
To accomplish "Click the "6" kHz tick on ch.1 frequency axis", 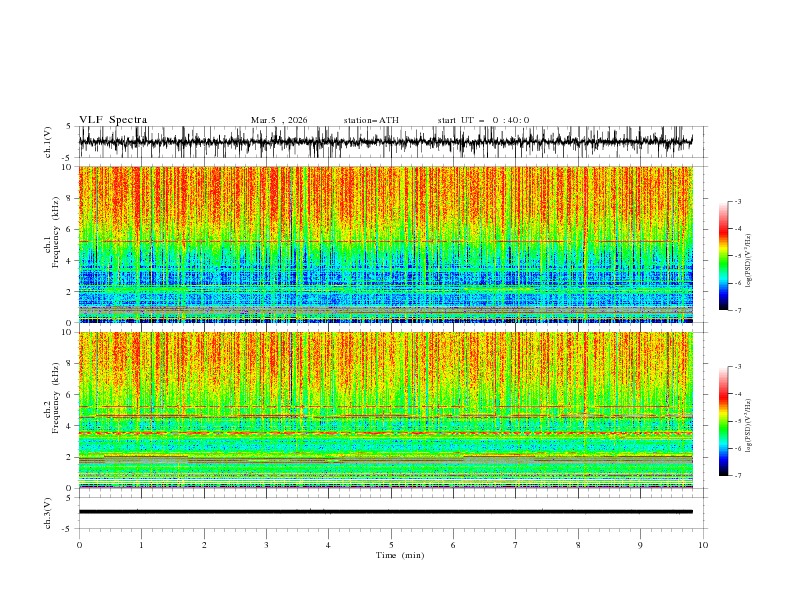I will tap(69, 229).
